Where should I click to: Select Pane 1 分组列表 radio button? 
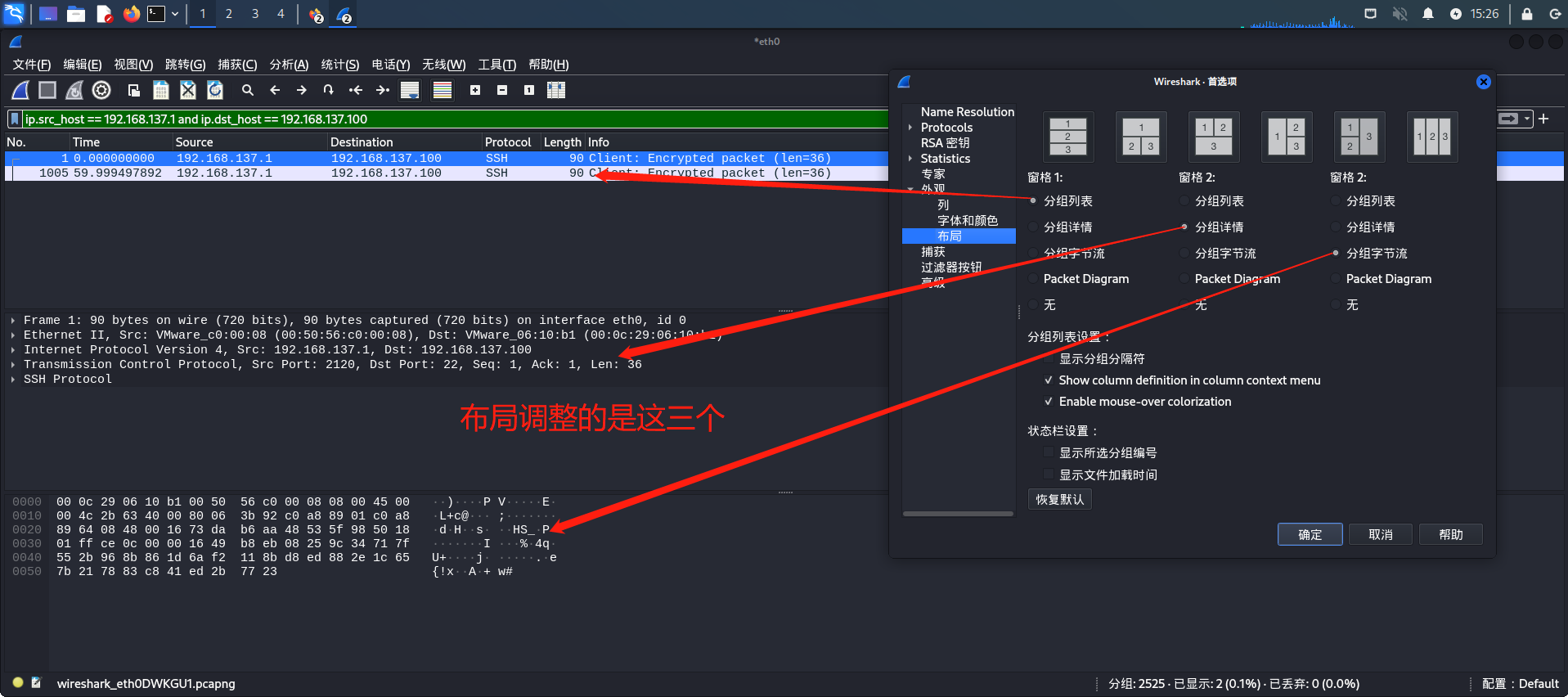coord(1033,200)
